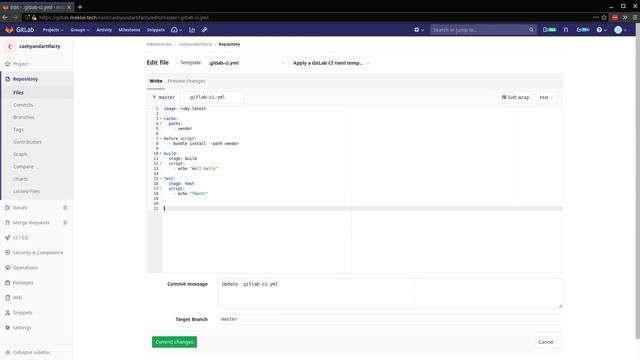Screen dimensions: 640x360
Task: Click the cashyandartifacty breadcrumb link
Action: click(x=196, y=44)
